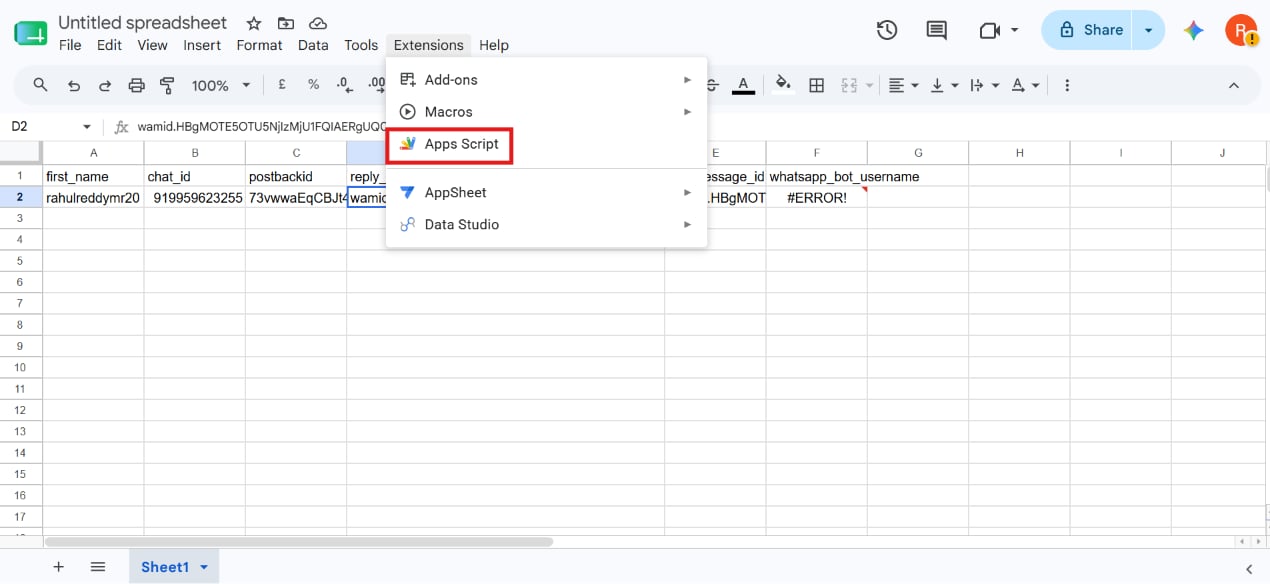Open the Insert menu
Image resolution: width=1270 pixels, height=584 pixels.
point(202,45)
